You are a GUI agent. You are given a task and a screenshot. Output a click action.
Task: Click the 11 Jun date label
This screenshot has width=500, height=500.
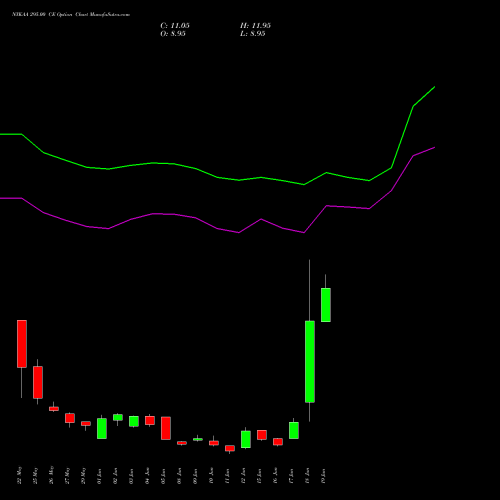coord(227,476)
